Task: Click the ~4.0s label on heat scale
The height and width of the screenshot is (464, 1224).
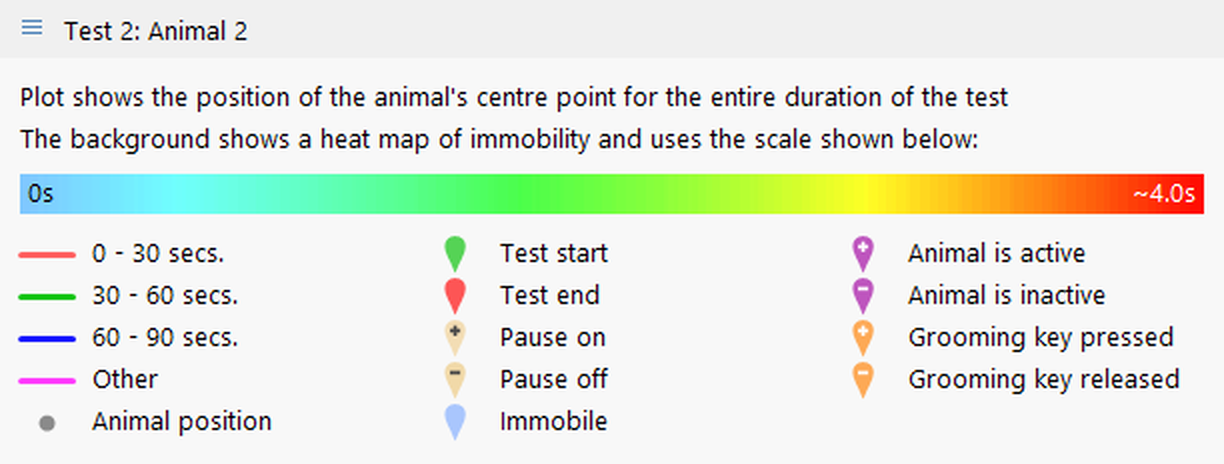Action: pyautogui.click(x=1164, y=194)
